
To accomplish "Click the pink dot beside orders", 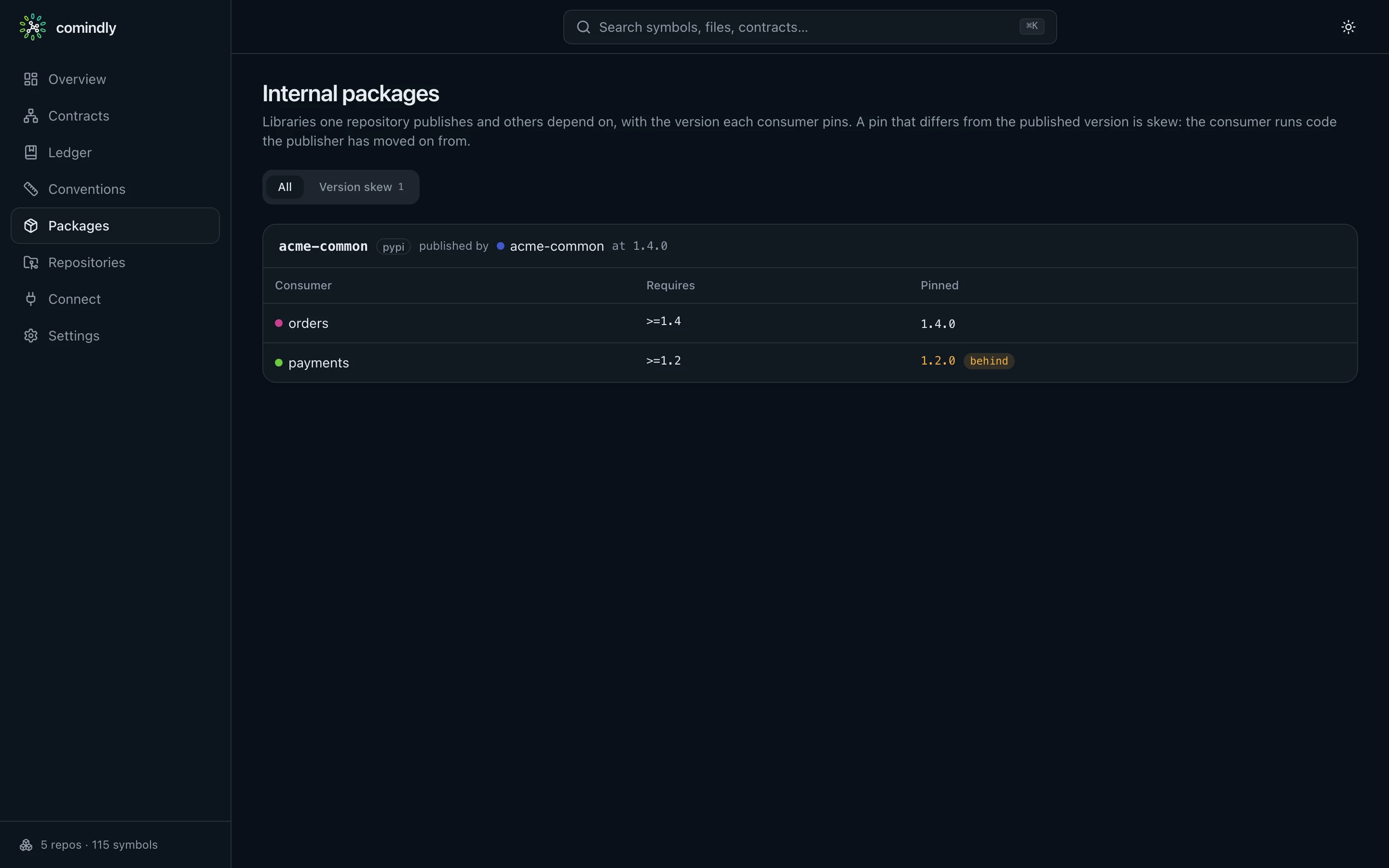I will pyautogui.click(x=279, y=323).
